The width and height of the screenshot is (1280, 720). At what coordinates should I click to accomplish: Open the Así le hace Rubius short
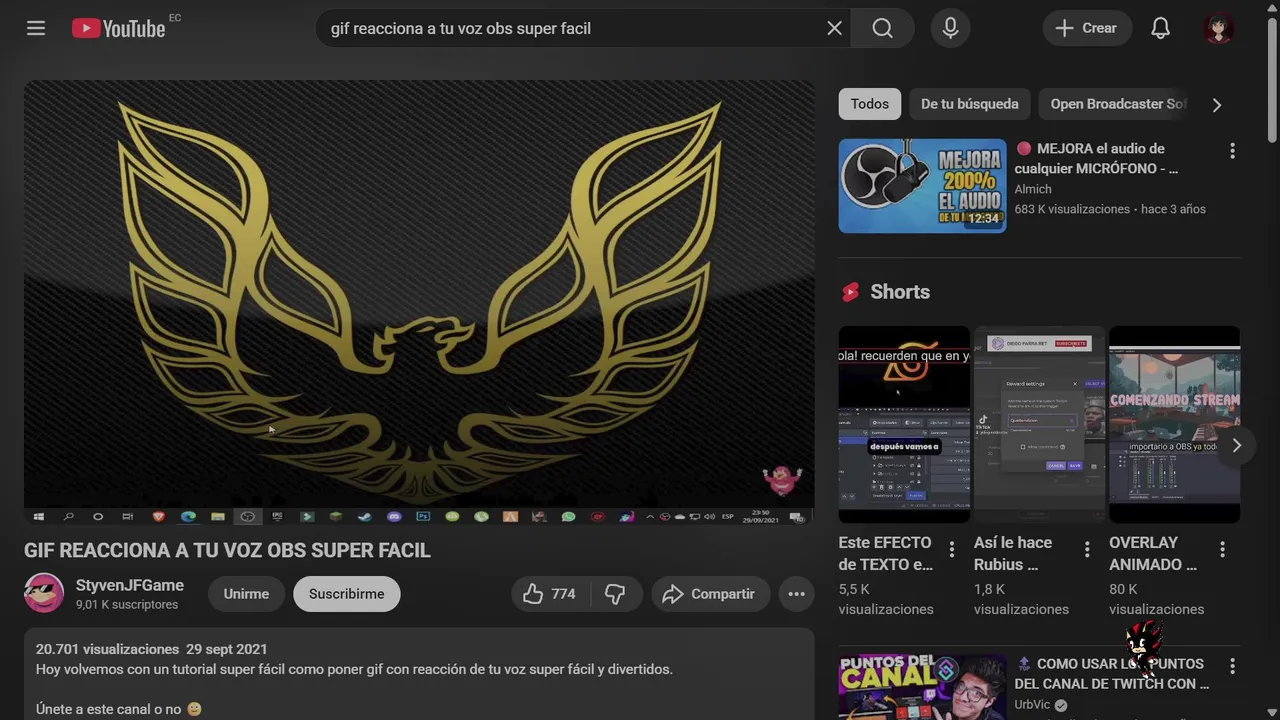click(1039, 424)
